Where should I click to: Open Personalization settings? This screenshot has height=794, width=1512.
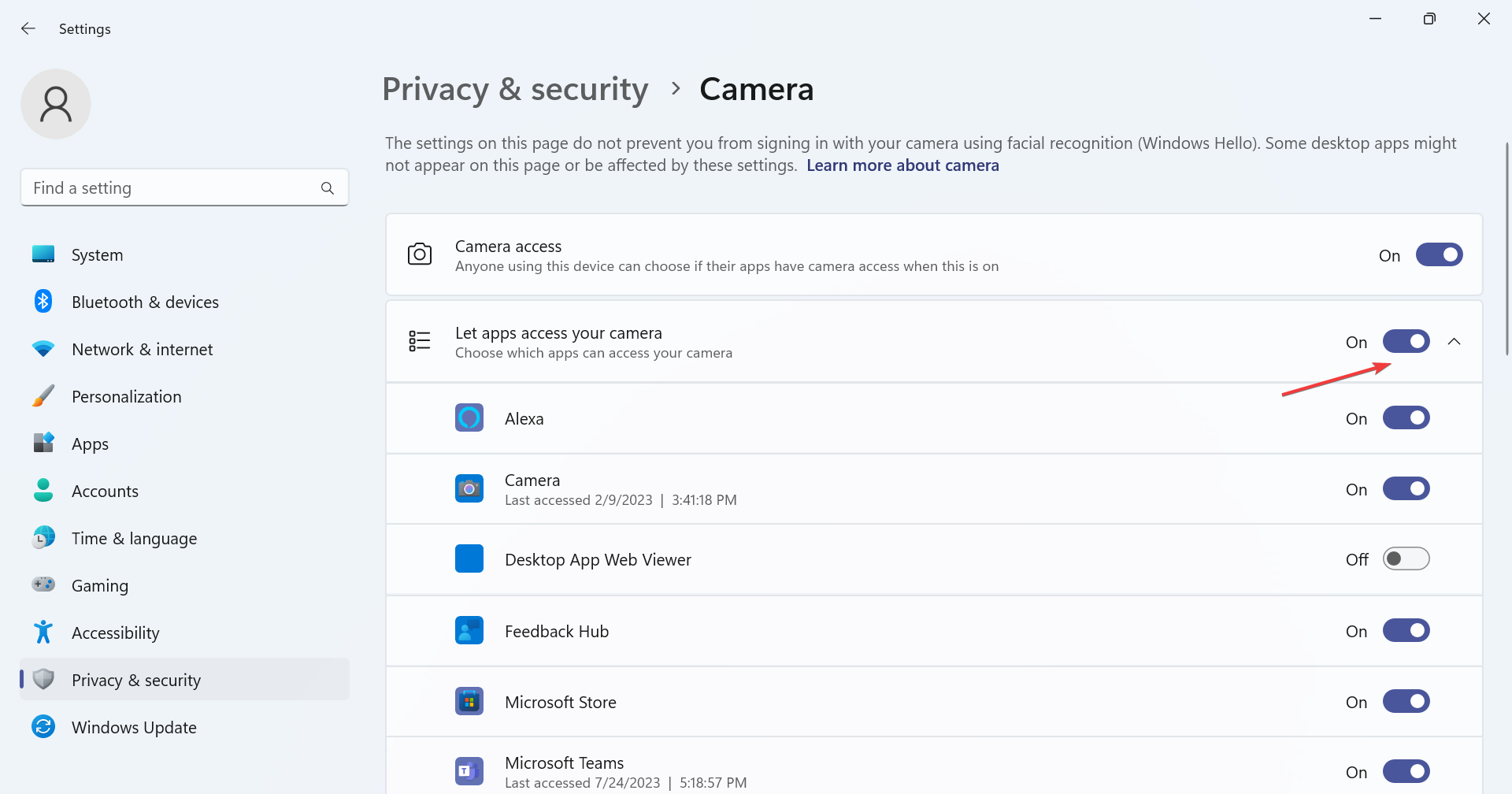(184, 396)
